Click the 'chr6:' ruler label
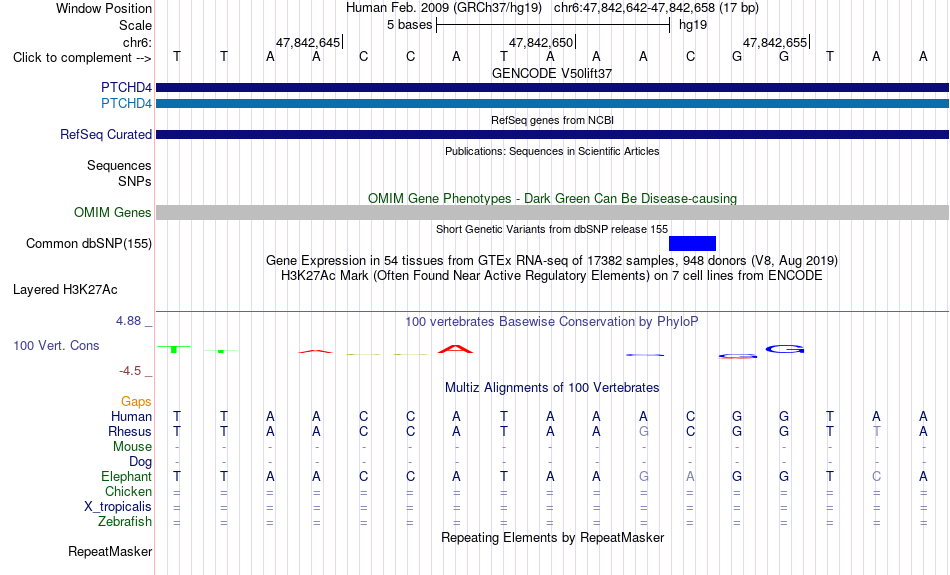Screen dimensions: 950x575 coord(137,42)
